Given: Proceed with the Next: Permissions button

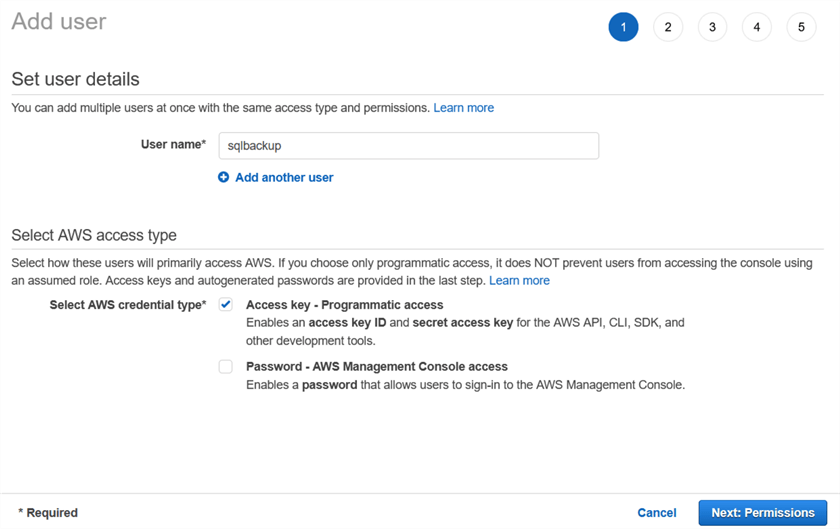Looking at the screenshot, I should click(x=763, y=513).
